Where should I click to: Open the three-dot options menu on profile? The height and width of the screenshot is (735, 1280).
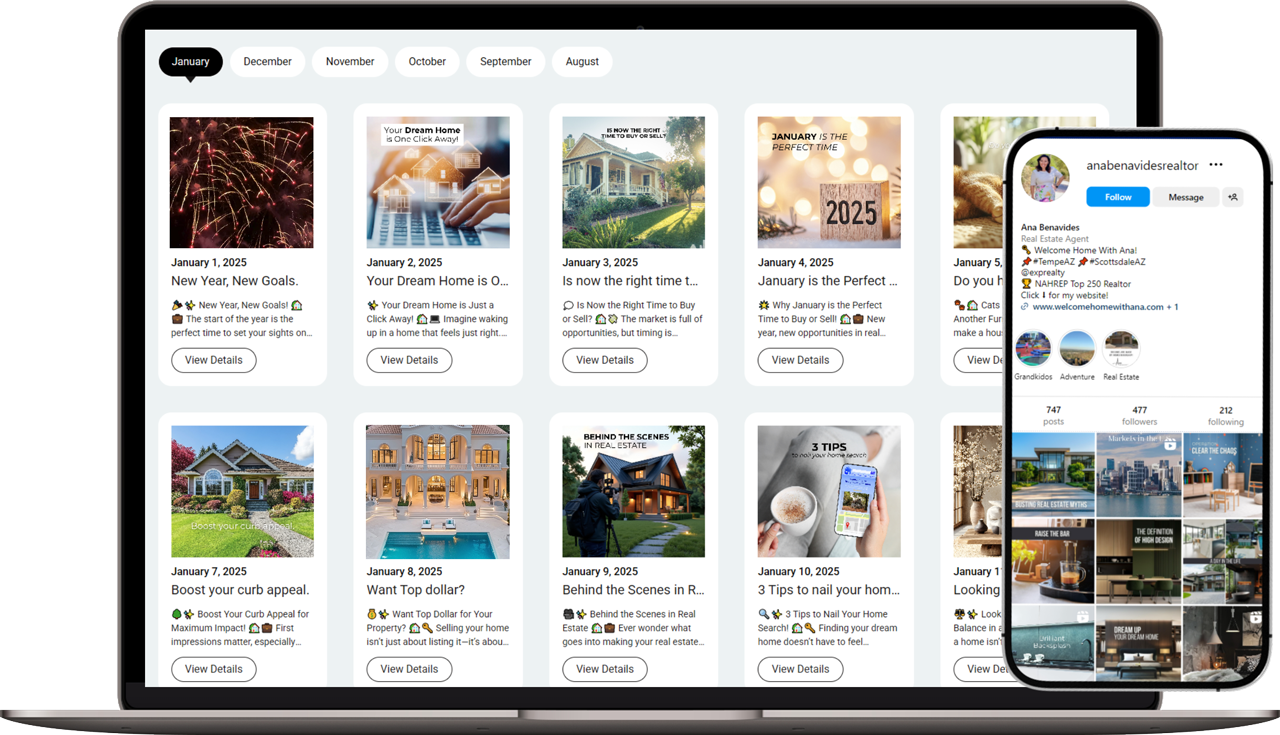click(1215, 165)
